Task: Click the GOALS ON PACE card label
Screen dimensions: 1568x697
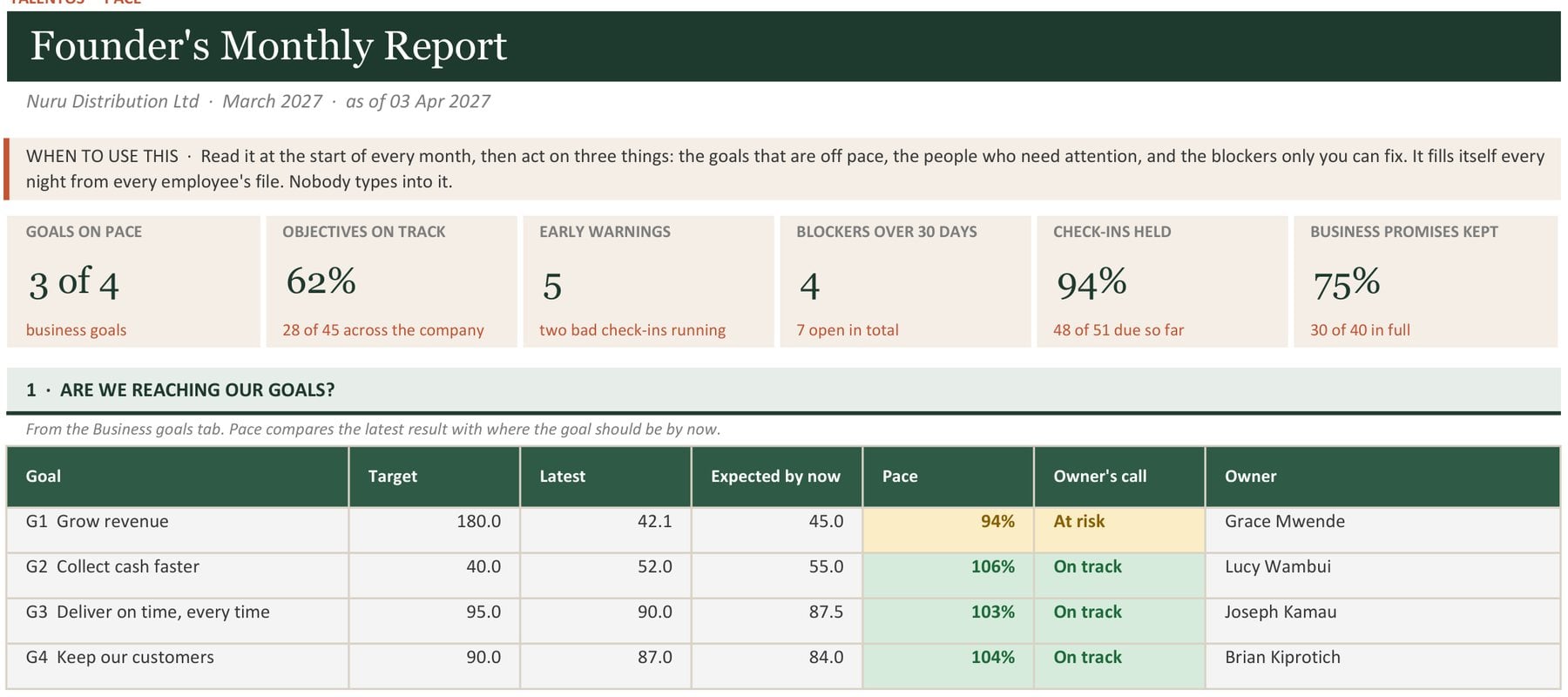Action: (84, 232)
